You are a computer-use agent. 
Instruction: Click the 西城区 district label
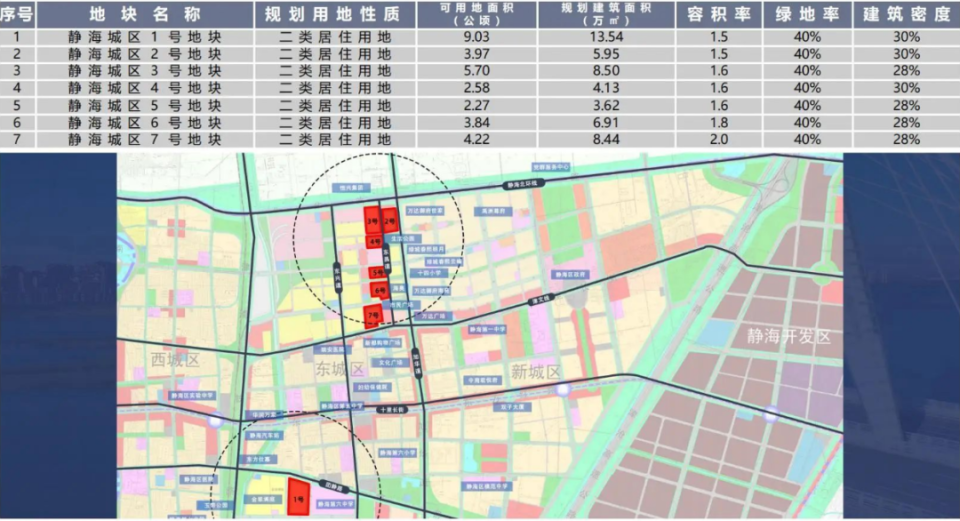click(x=176, y=360)
